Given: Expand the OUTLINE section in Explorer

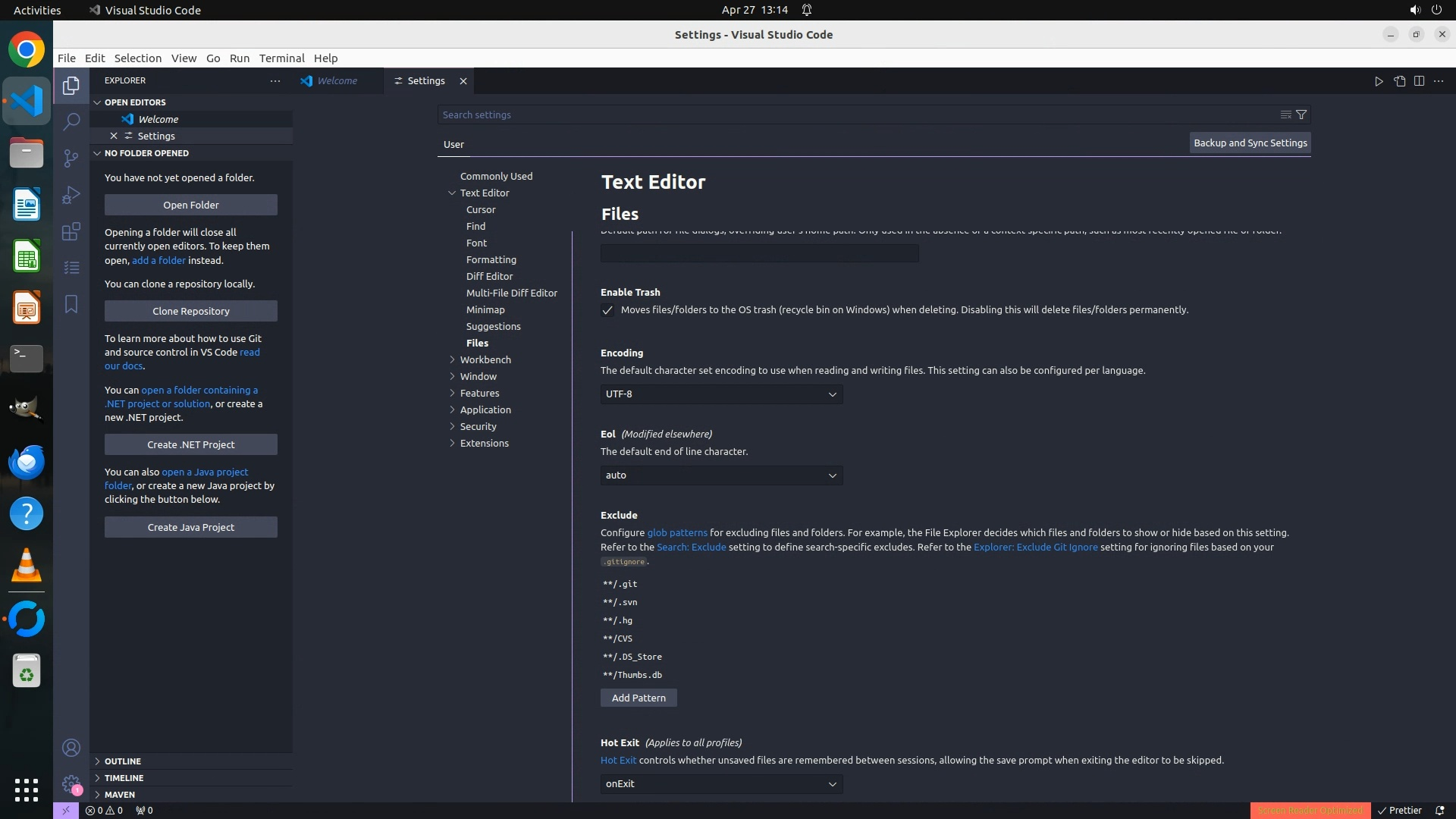Looking at the screenshot, I should (x=123, y=761).
